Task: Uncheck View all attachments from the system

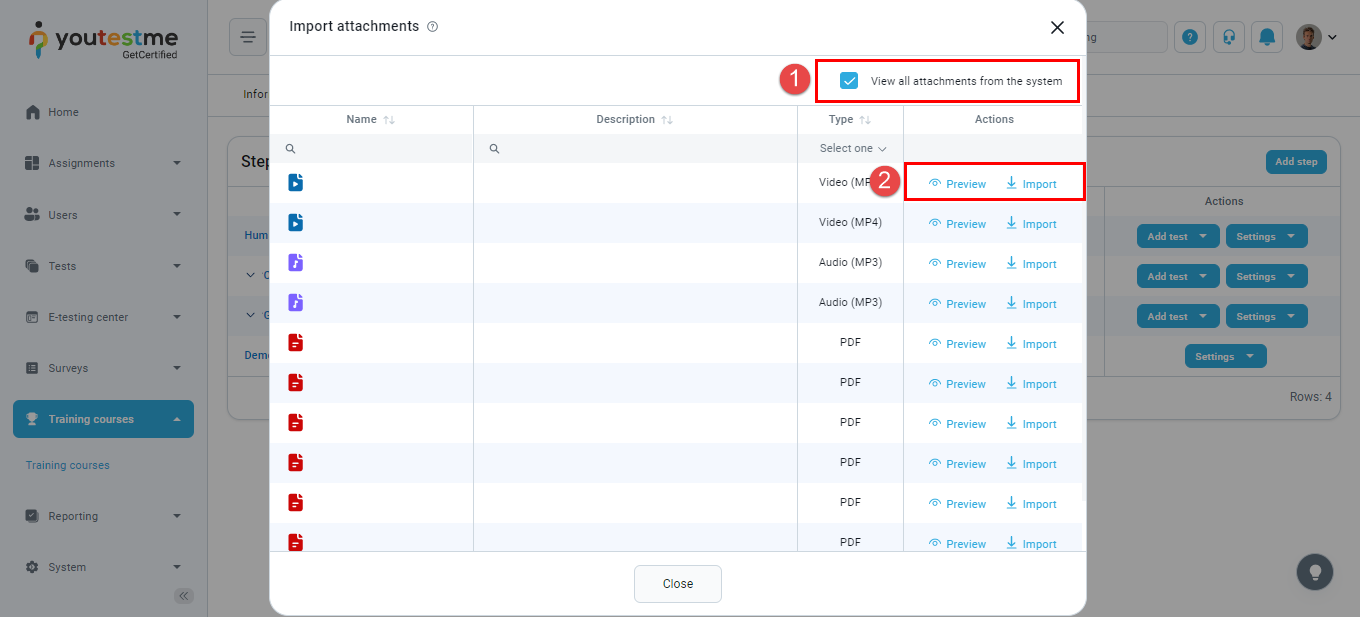Action: pyautogui.click(x=849, y=81)
